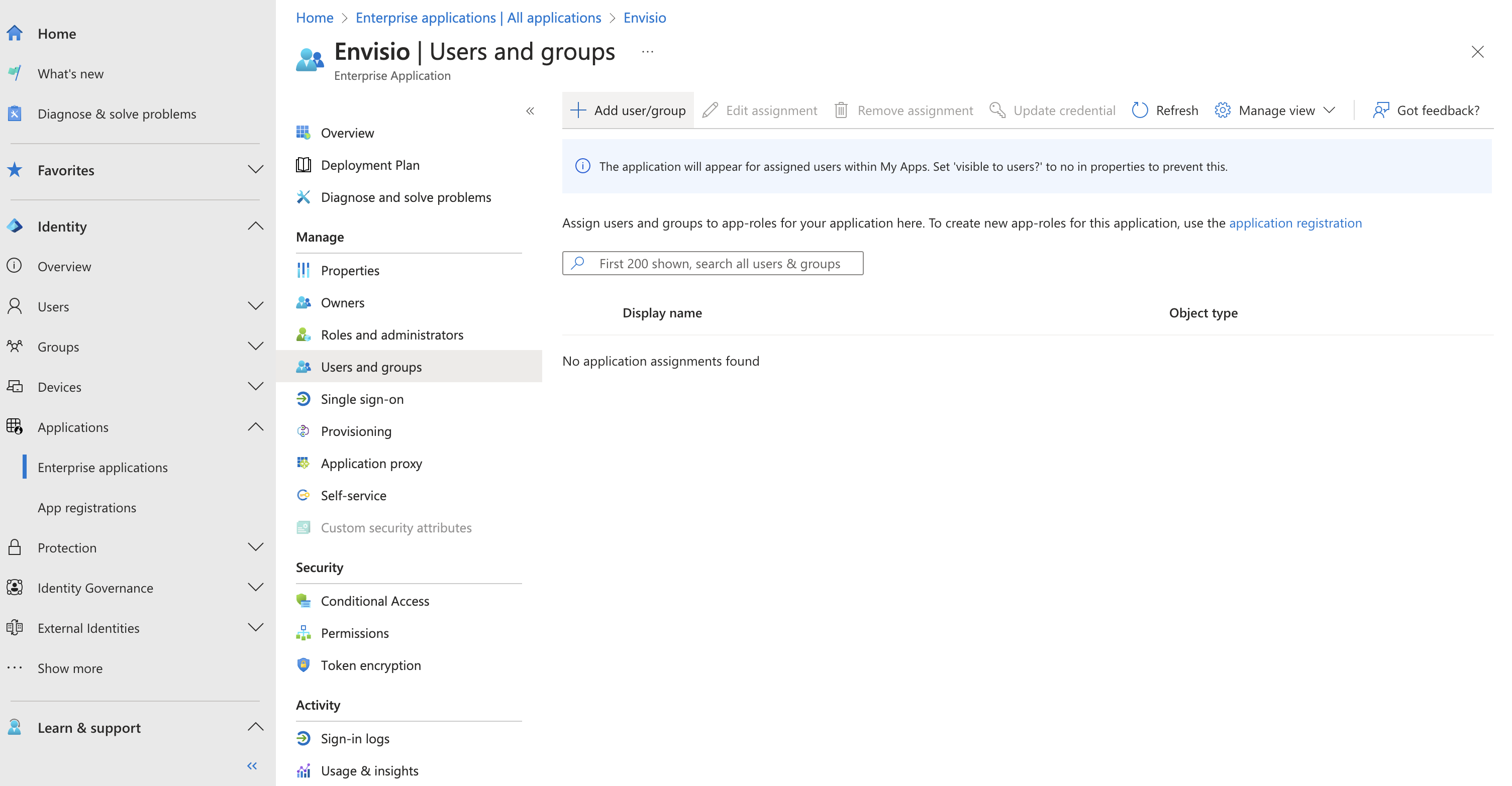Follow the application registration link
Image resolution: width=1512 pixels, height=786 pixels.
(1295, 223)
